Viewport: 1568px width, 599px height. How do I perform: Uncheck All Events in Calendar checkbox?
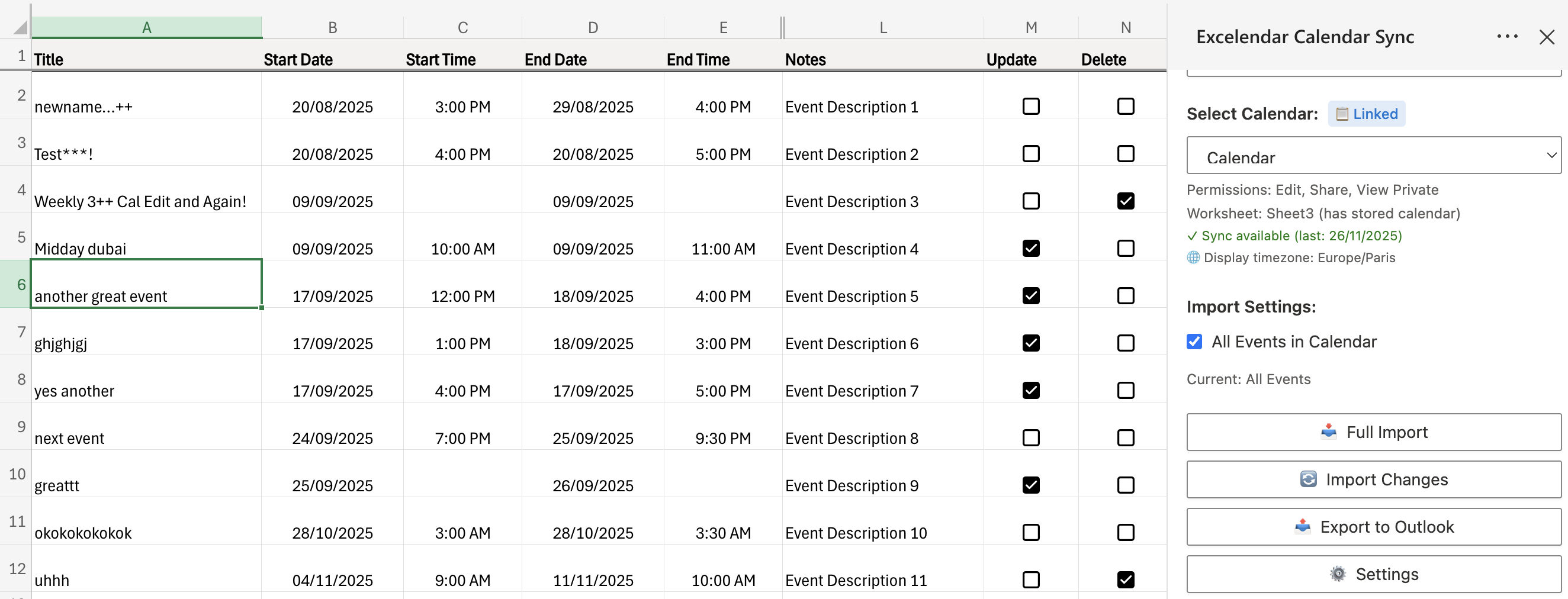[1194, 342]
